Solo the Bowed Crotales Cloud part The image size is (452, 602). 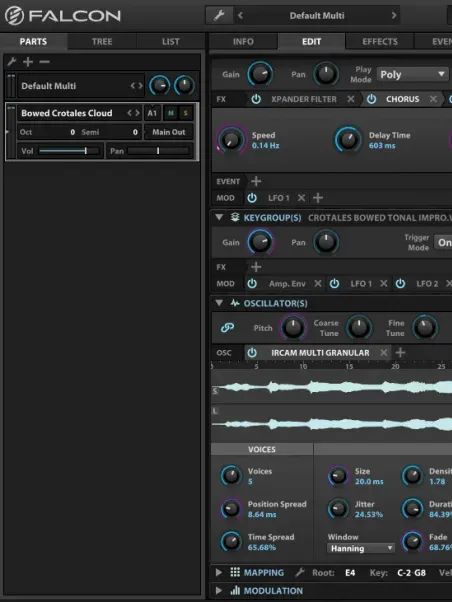[x=185, y=113]
